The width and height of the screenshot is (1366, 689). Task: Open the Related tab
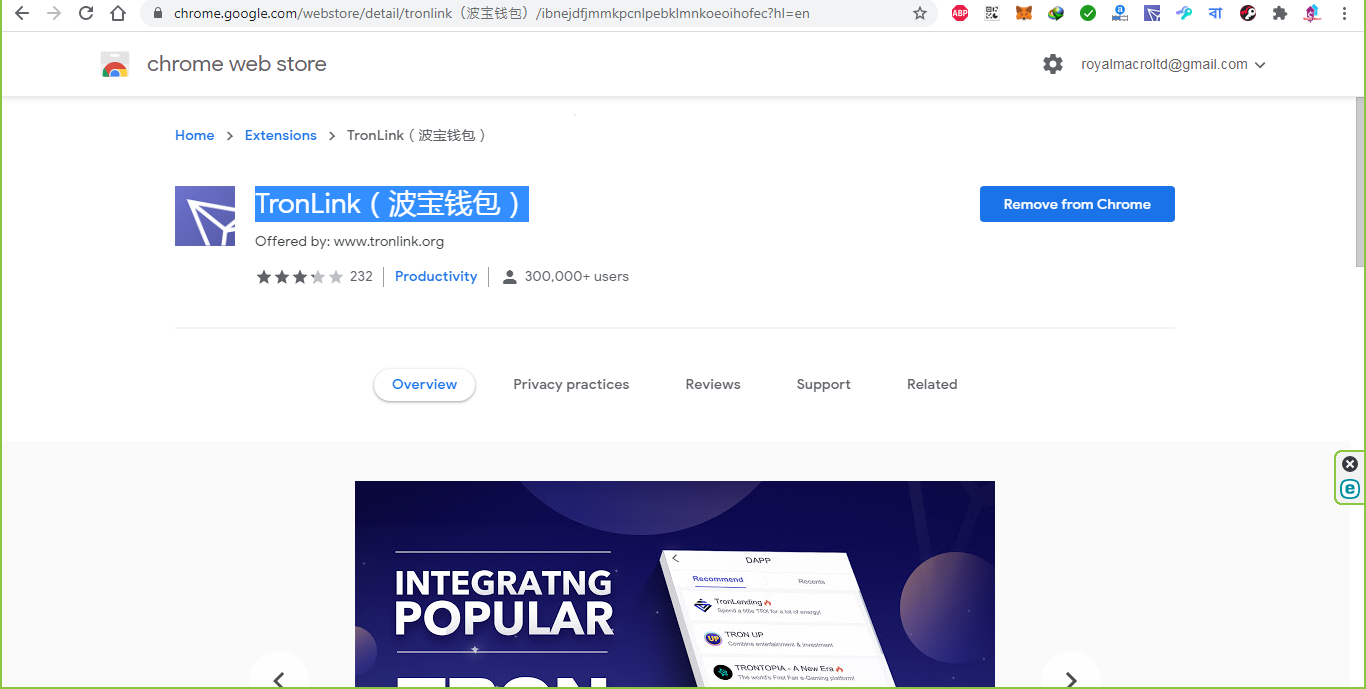pyautogui.click(x=932, y=384)
